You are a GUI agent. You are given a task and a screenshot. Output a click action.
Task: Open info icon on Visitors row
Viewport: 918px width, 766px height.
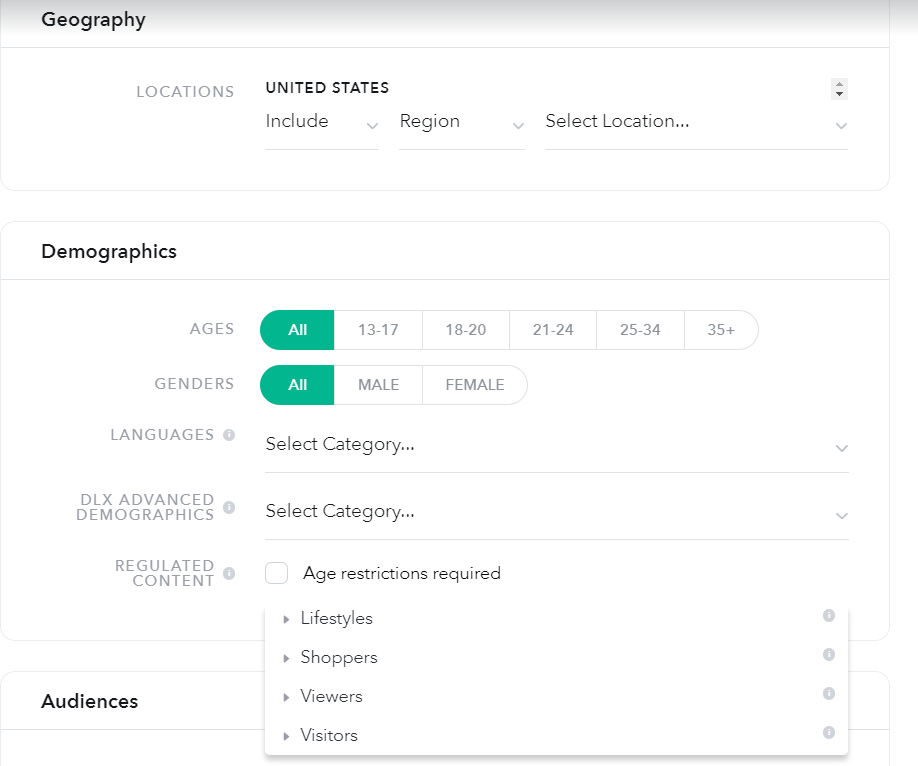(828, 732)
